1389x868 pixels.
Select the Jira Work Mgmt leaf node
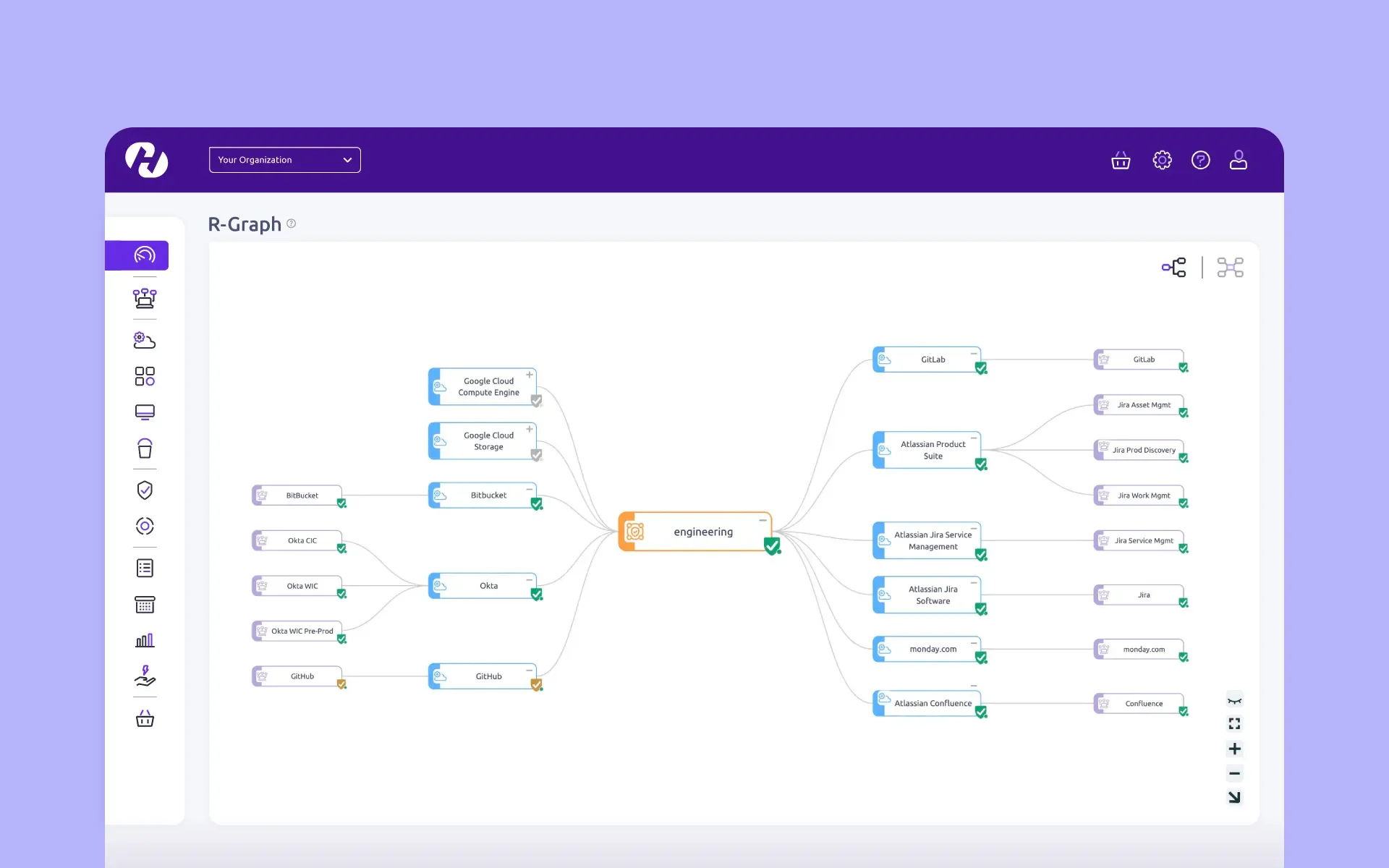point(1139,495)
